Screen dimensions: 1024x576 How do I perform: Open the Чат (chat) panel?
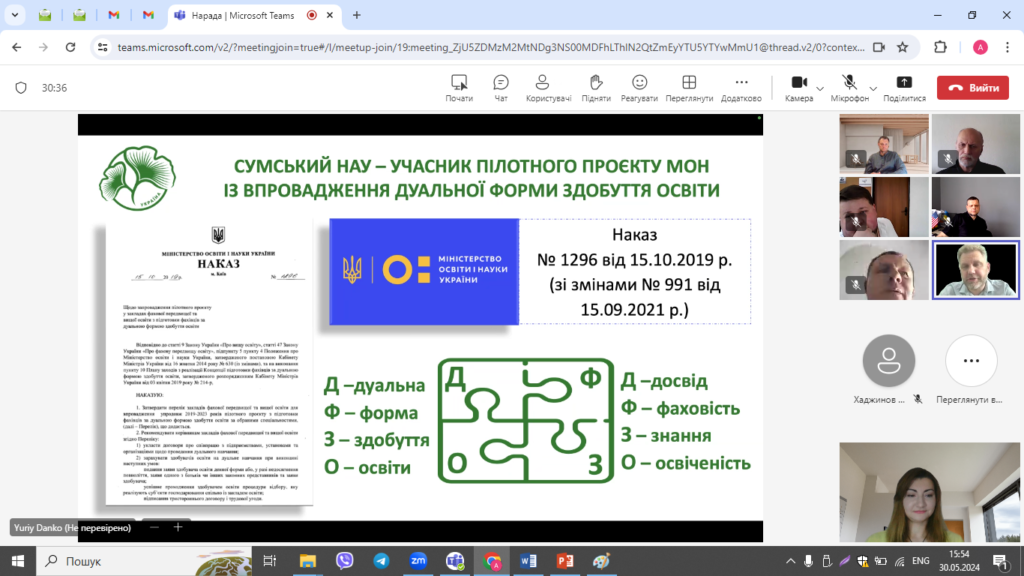click(x=501, y=87)
